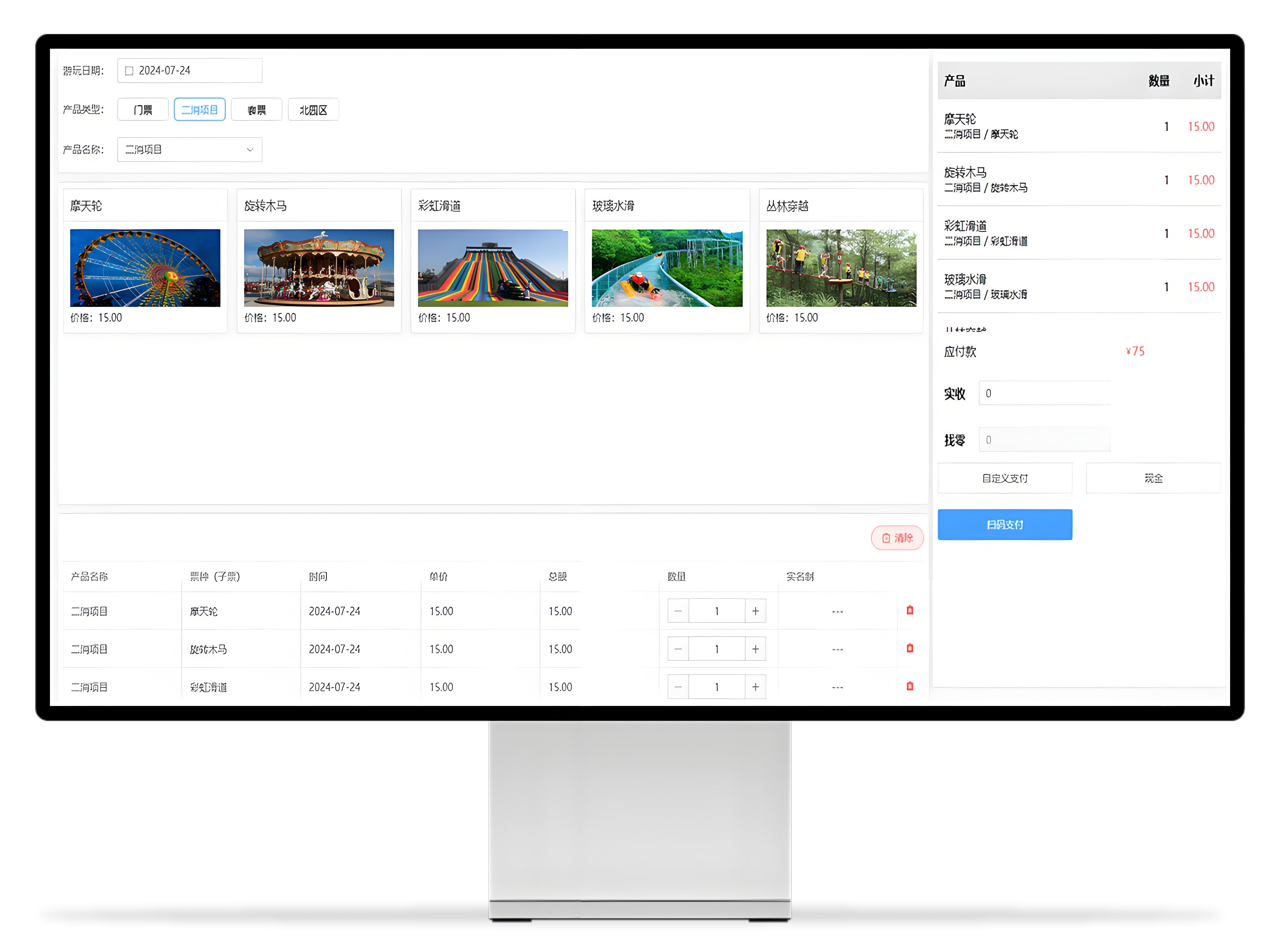Screen dimensions: 1279x952
Task: Click quantity field in the 彩虹滑道 row
Action: [716, 687]
